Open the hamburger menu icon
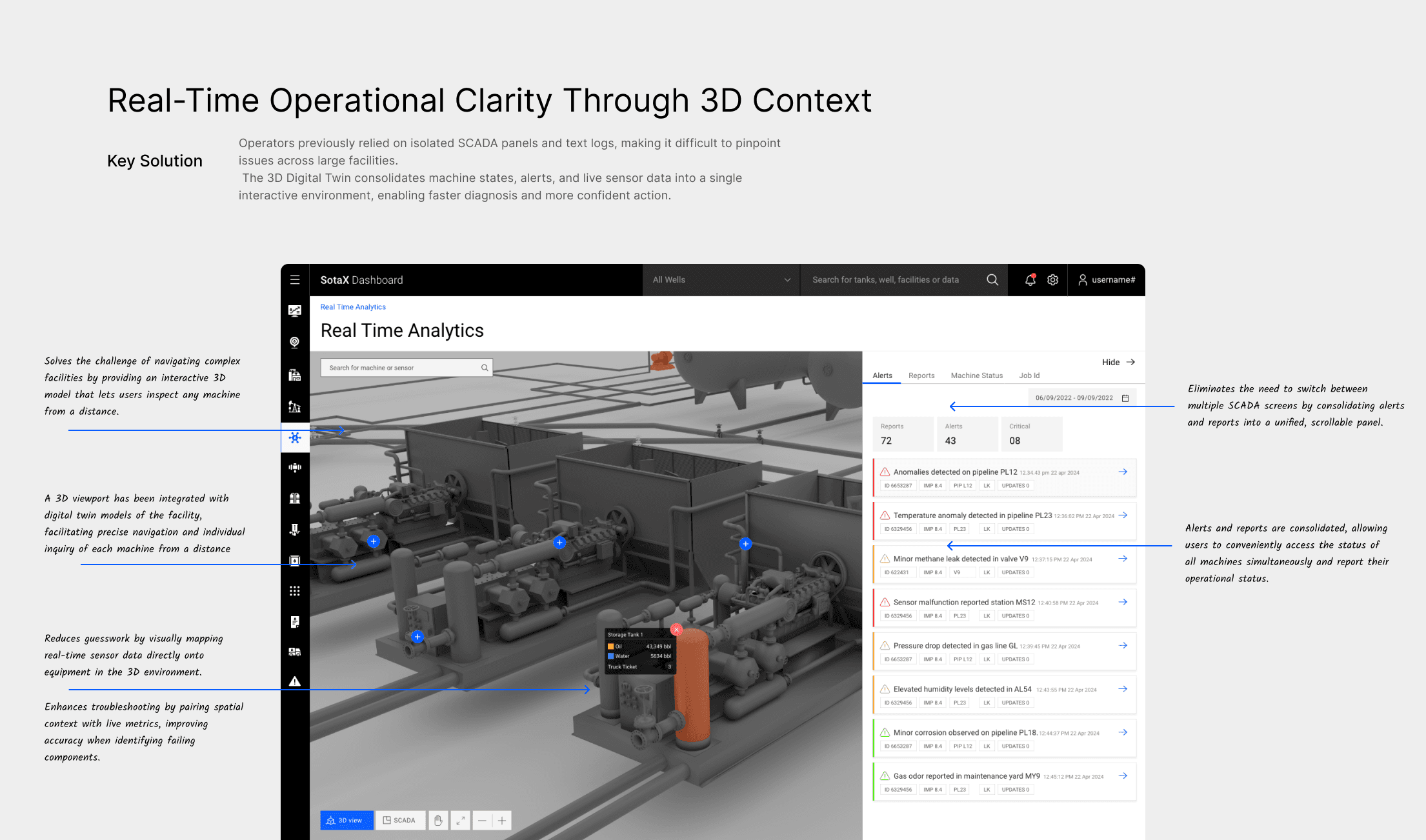1426x840 pixels. pyautogui.click(x=295, y=279)
